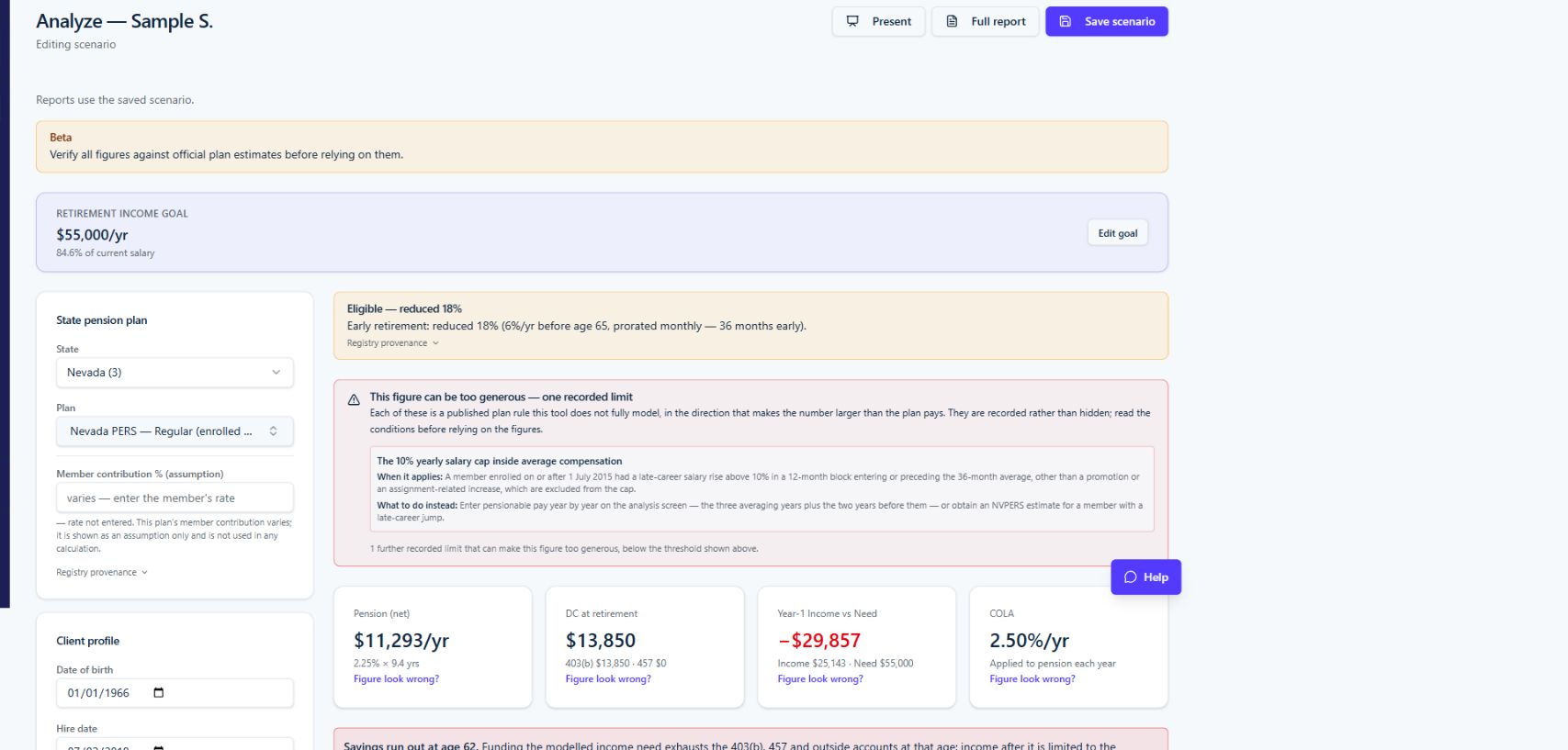Screen dimensions: 1568x750
Task: Save the scenario
Action: pyautogui.click(x=1106, y=21)
